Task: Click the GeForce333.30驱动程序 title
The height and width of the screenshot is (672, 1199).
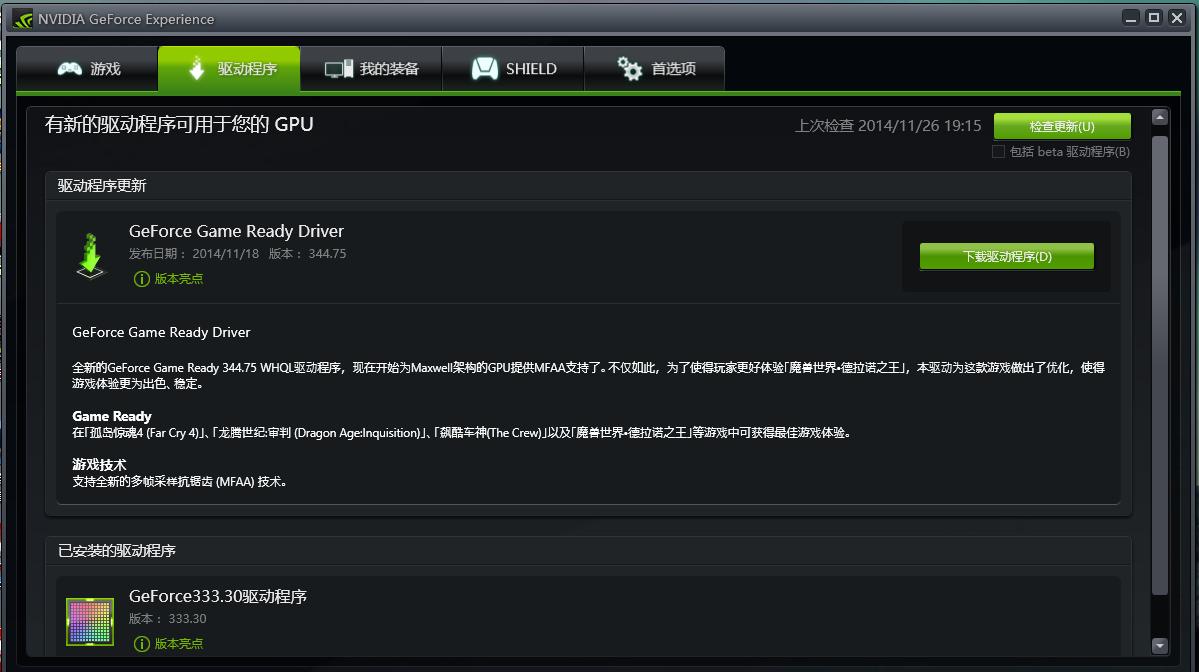Action: point(218,596)
